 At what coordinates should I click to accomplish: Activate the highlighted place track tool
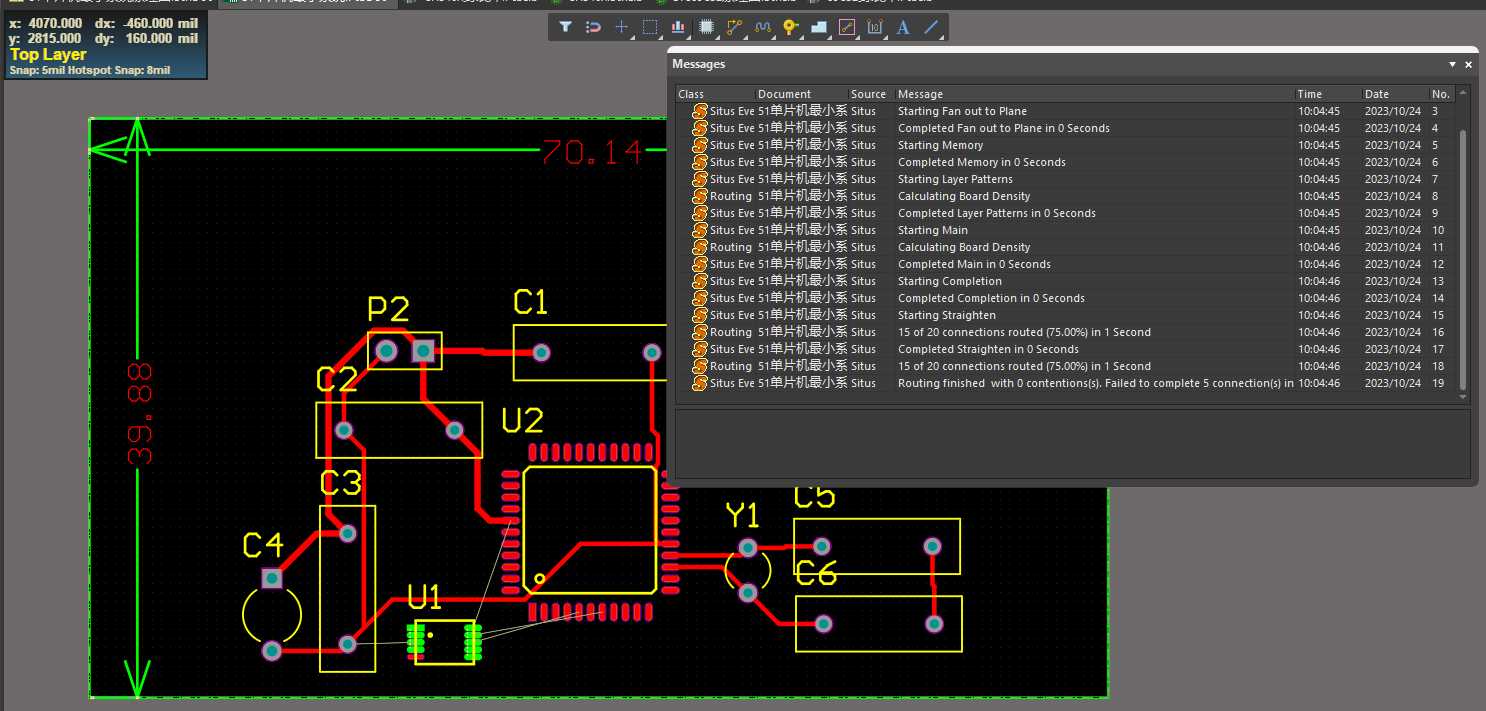[x=847, y=27]
